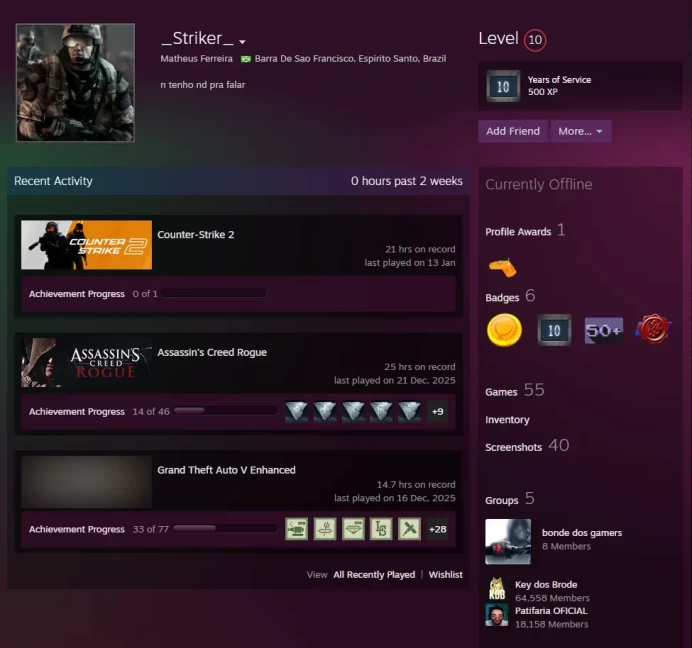Open the bonde dos gamers group avatar
This screenshot has width=692, height=648.
508,542
